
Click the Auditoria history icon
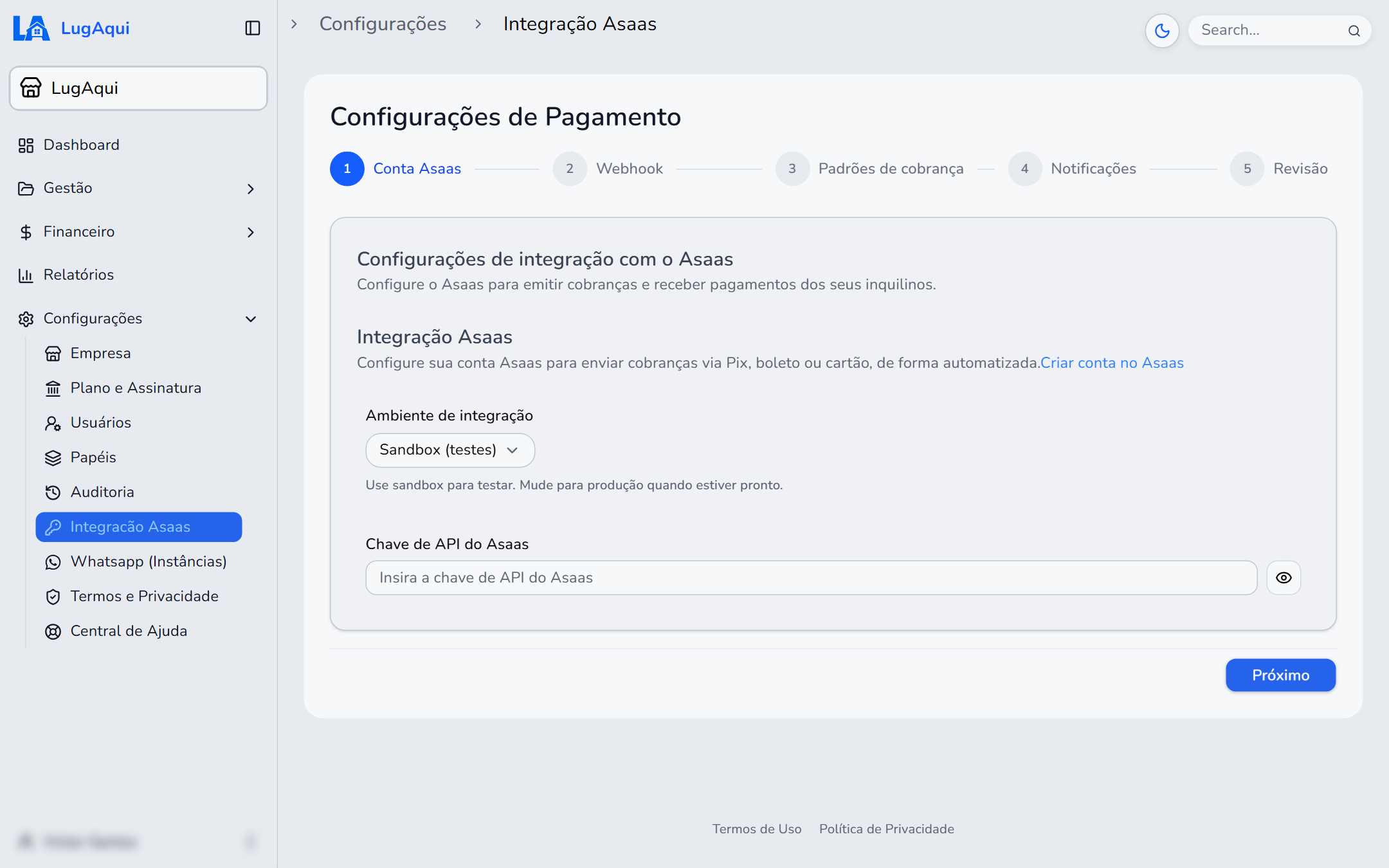pos(53,493)
